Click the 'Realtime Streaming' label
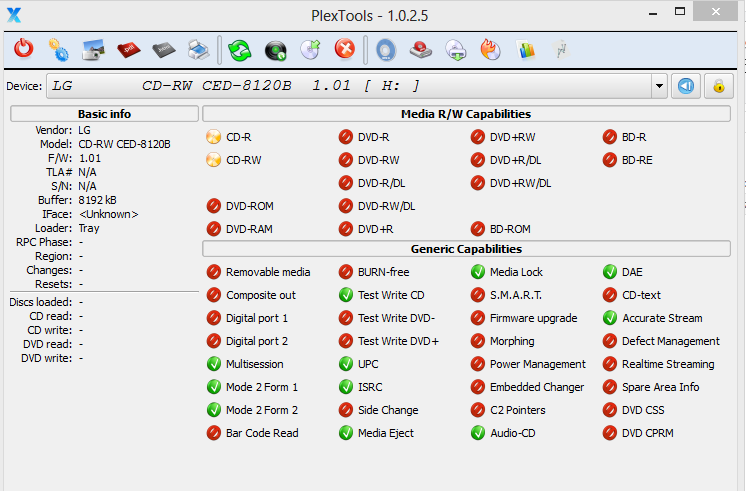The width and height of the screenshot is (746, 491). 668,364
